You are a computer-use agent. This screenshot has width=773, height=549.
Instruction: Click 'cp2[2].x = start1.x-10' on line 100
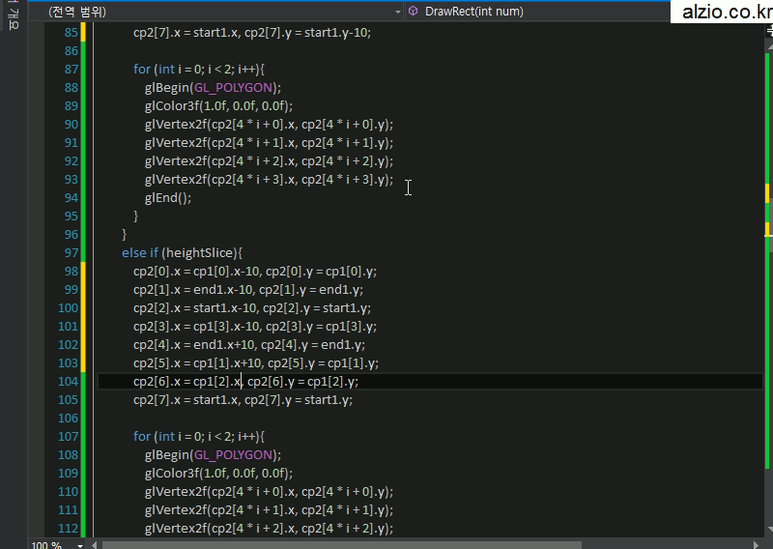[x=196, y=308]
